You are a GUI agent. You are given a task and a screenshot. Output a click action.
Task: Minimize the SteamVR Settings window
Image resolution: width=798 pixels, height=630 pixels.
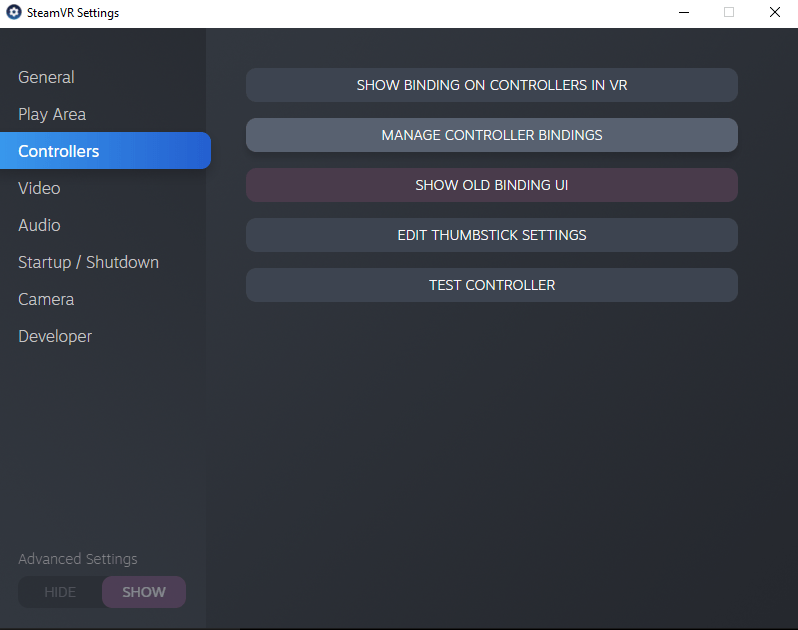pyautogui.click(x=684, y=13)
